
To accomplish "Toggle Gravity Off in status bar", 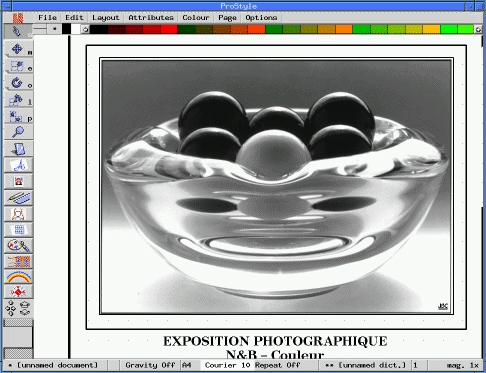I will 150,365.
